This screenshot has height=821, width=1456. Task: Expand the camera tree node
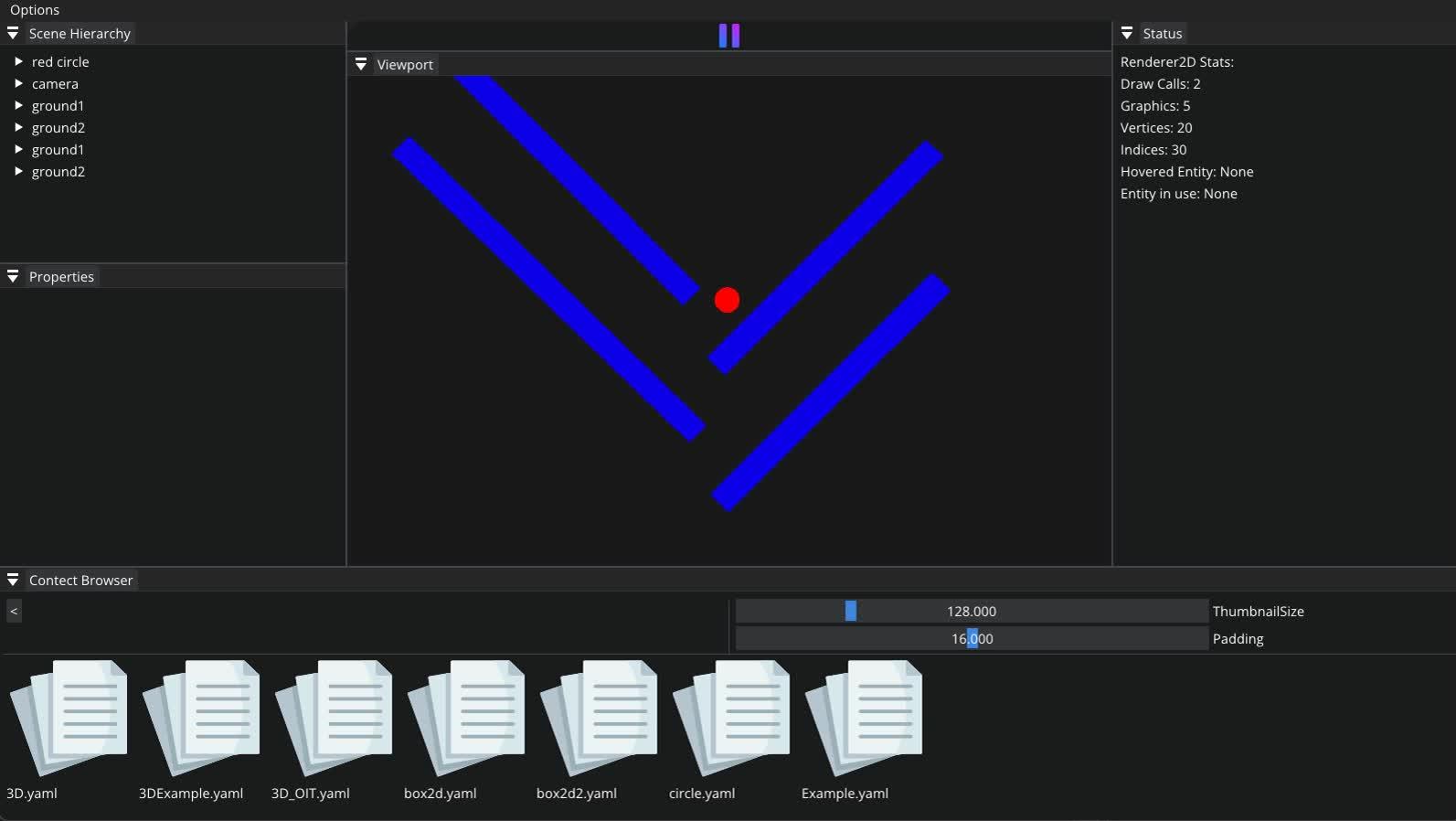point(18,84)
